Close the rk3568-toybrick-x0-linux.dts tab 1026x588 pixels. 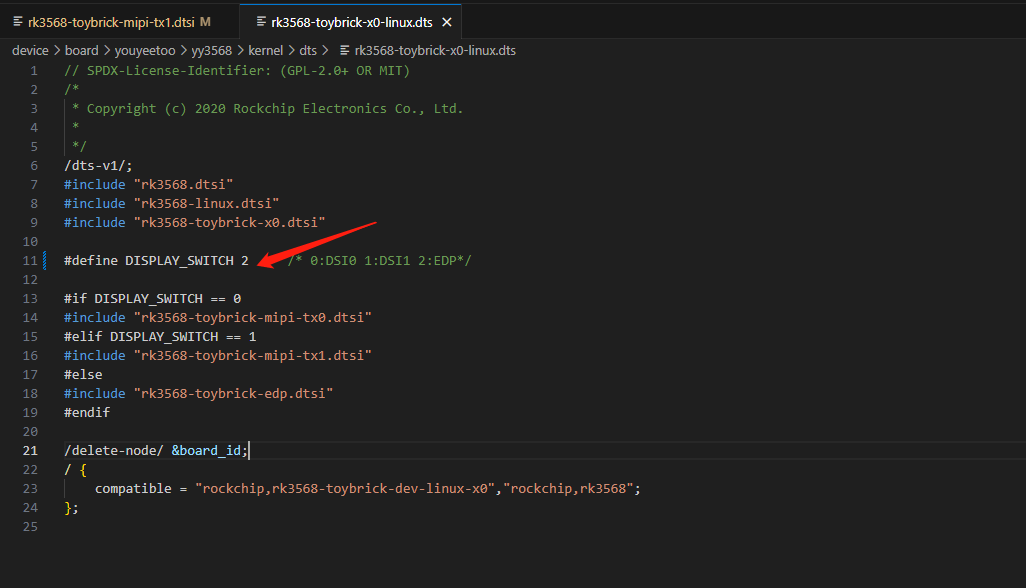coord(446,22)
